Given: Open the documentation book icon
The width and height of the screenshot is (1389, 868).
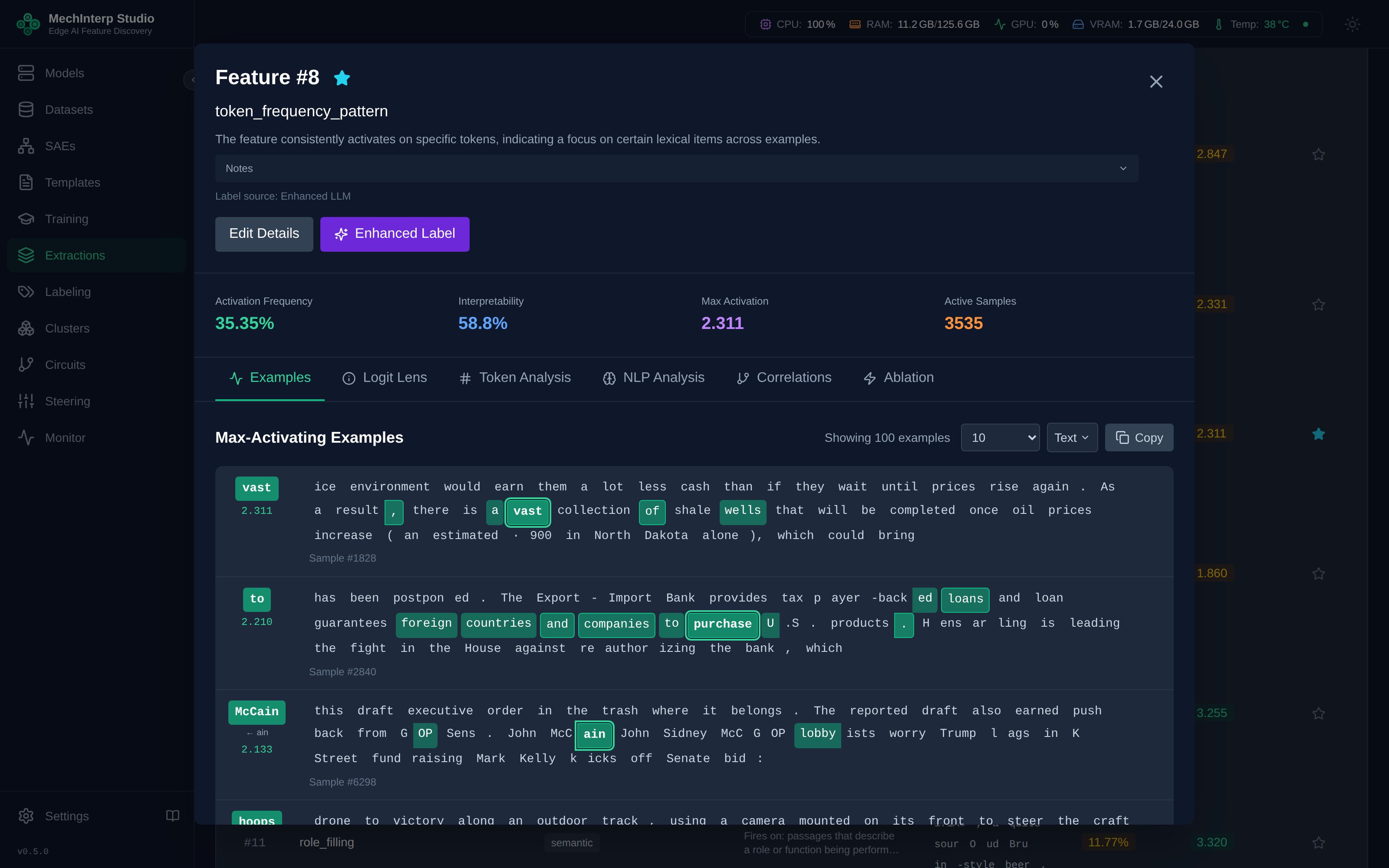Looking at the screenshot, I should click(173, 816).
